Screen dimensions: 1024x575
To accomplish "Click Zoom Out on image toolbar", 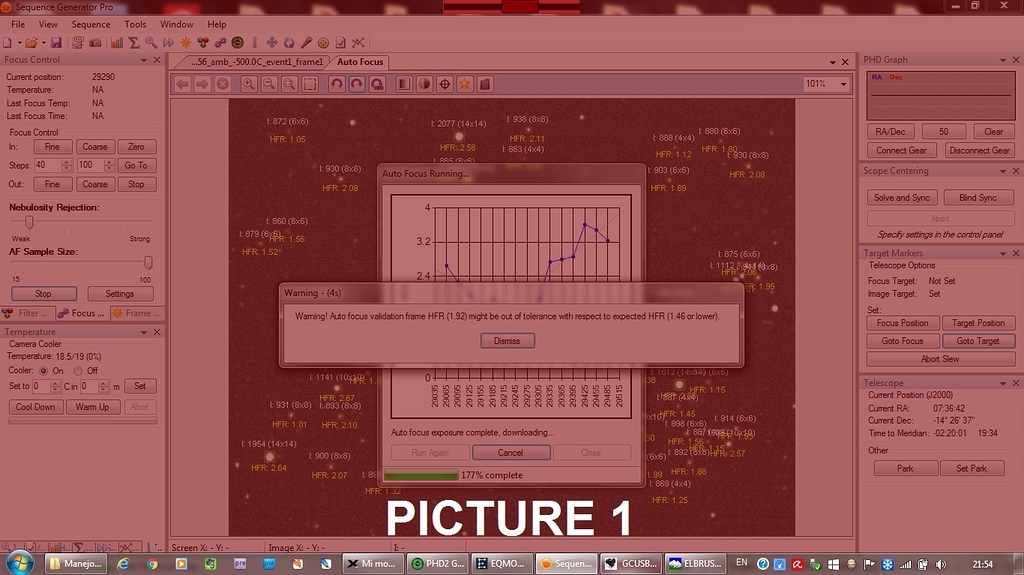I will (x=268, y=84).
